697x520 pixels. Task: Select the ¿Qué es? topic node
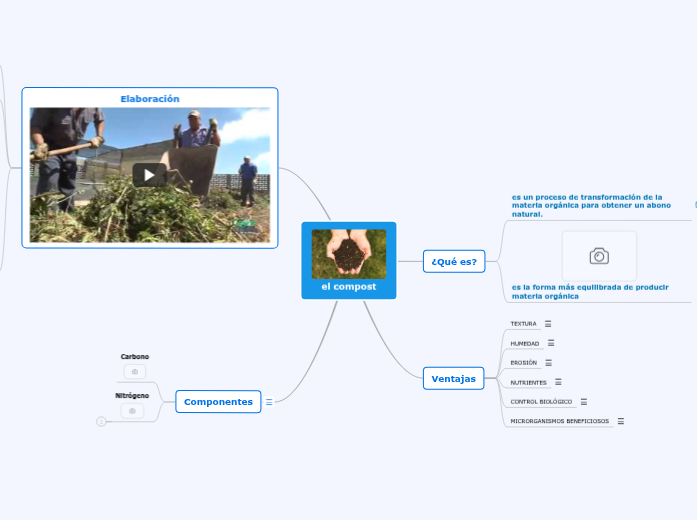click(453, 262)
